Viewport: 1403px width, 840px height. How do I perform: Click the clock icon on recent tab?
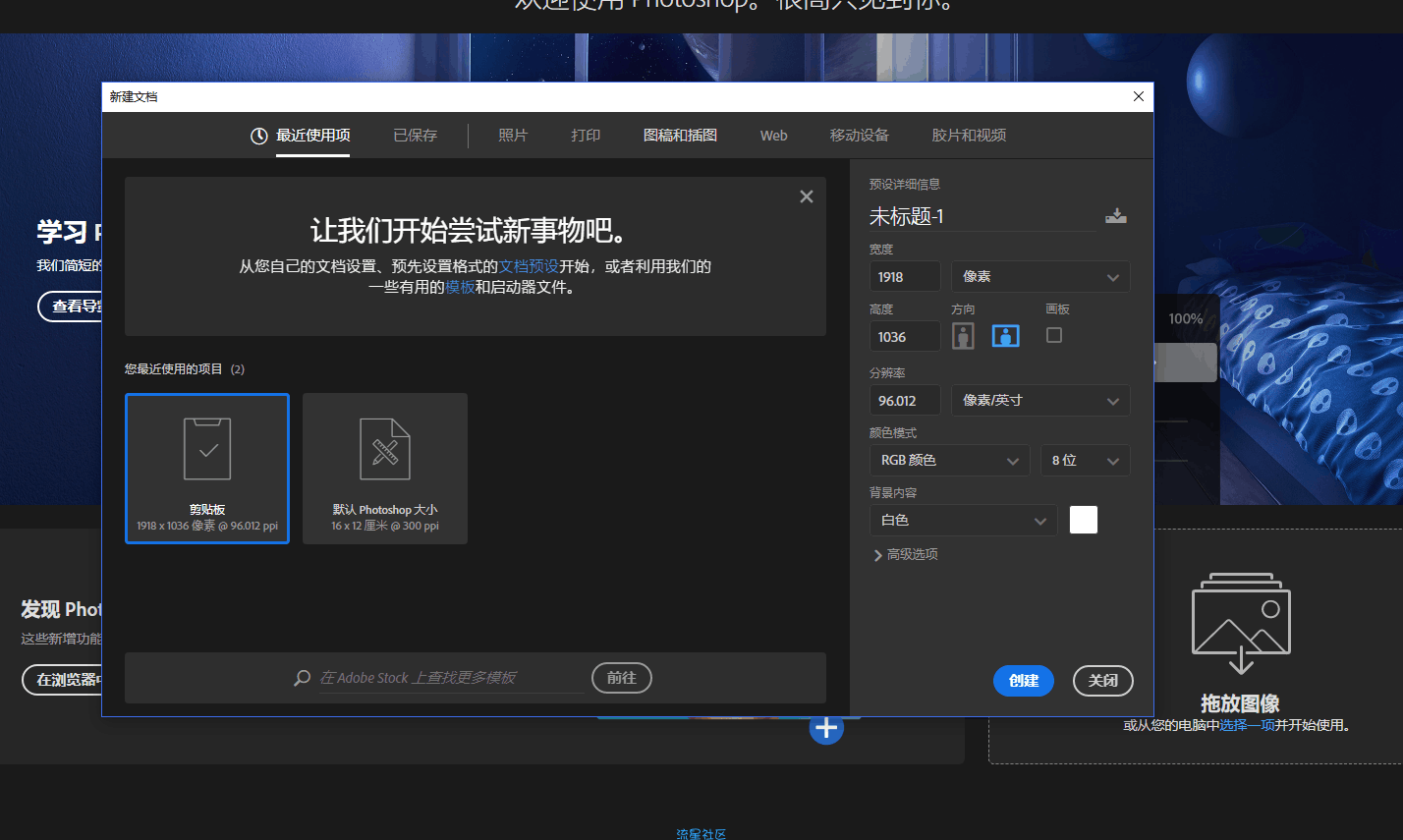coord(259,136)
